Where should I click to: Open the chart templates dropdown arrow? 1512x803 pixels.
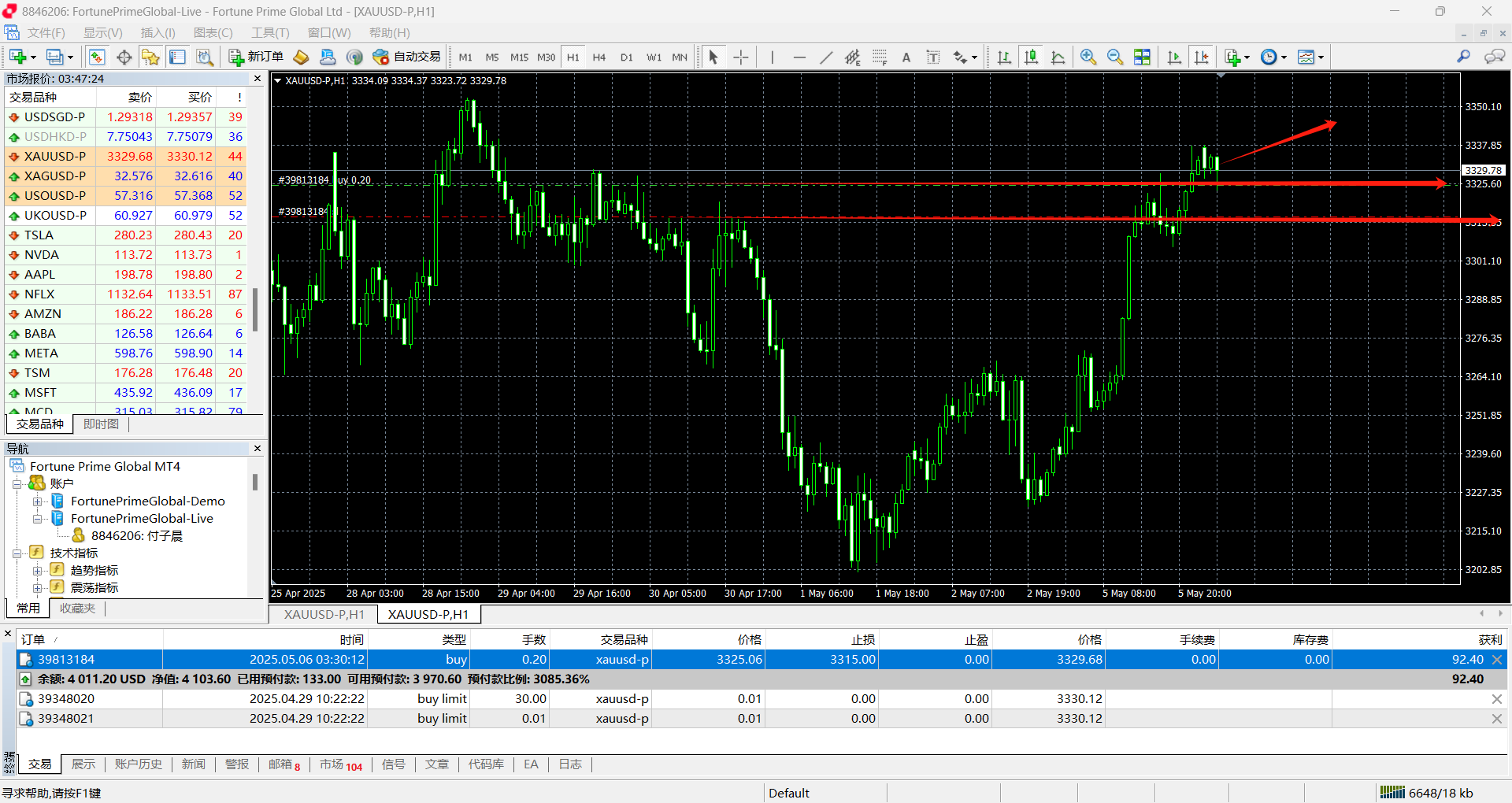[1321, 57]
